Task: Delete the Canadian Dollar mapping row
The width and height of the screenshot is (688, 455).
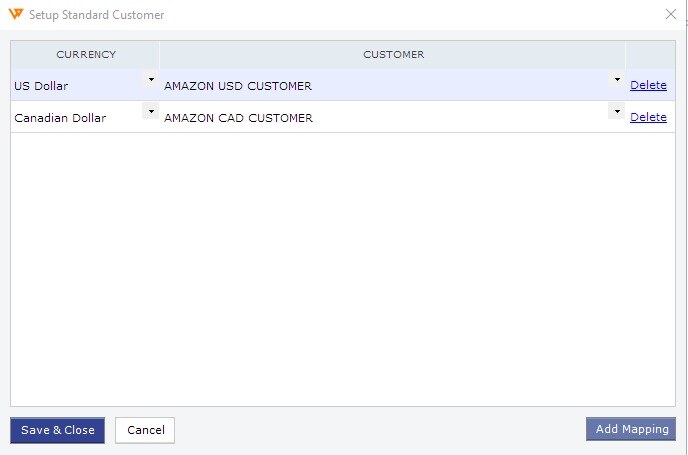Action: pos(648,117)
